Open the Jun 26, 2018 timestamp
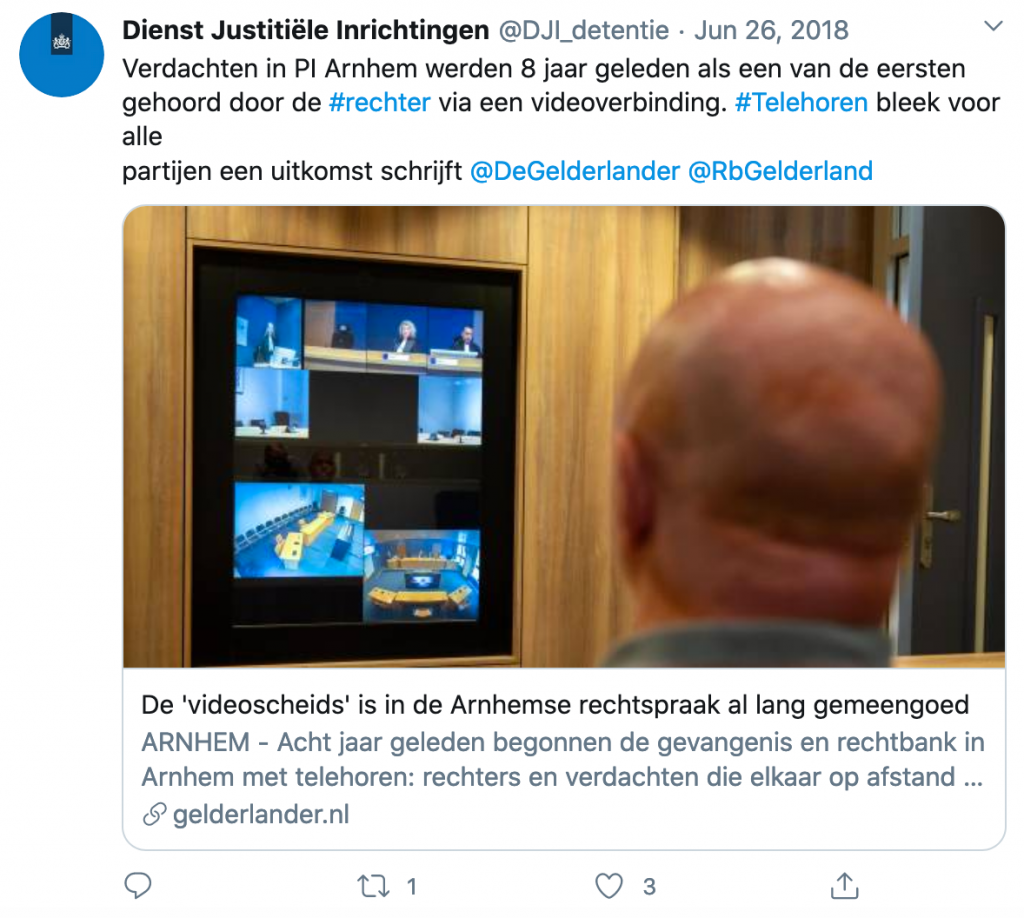This screenshot has width=1024, height=918. (x=771, y=30)
